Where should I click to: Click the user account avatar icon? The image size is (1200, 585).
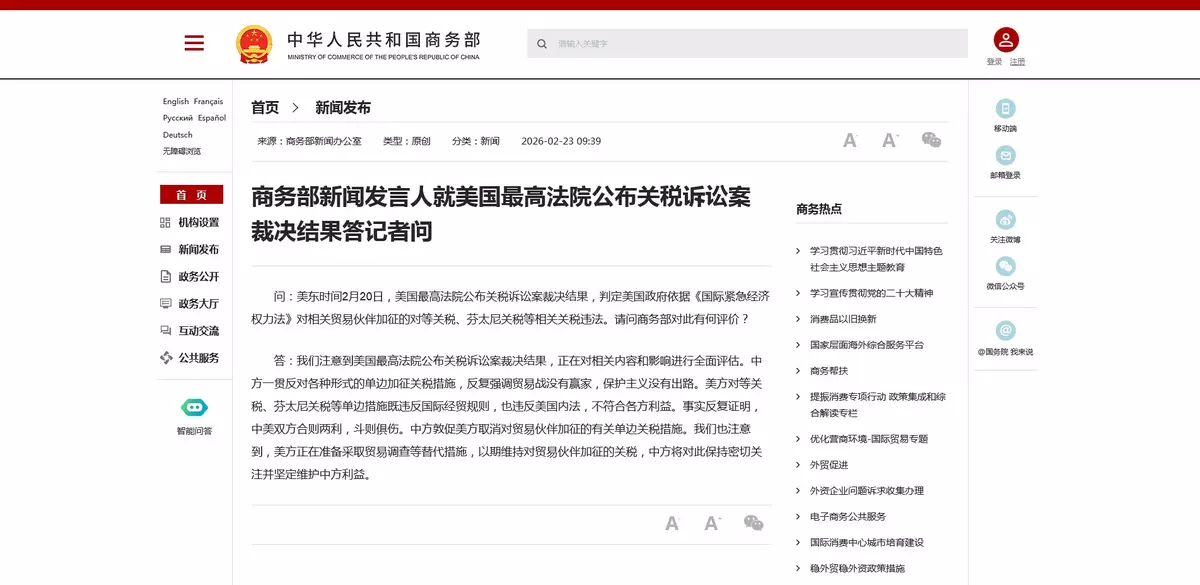(1005, 40)
